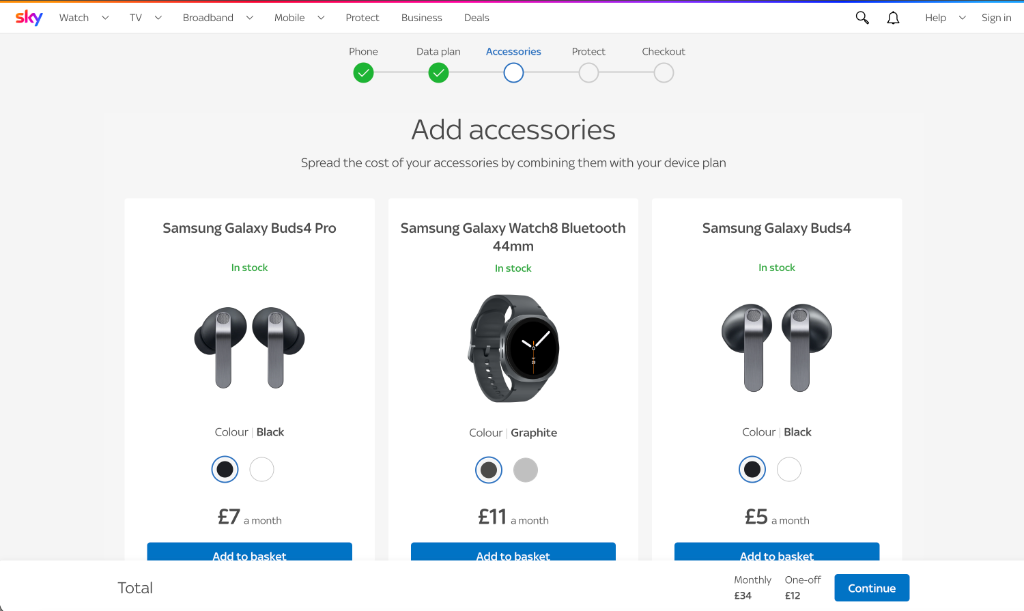Open the TV nav item
Viewport: 1024px width, 611px height.
[136, 18]
